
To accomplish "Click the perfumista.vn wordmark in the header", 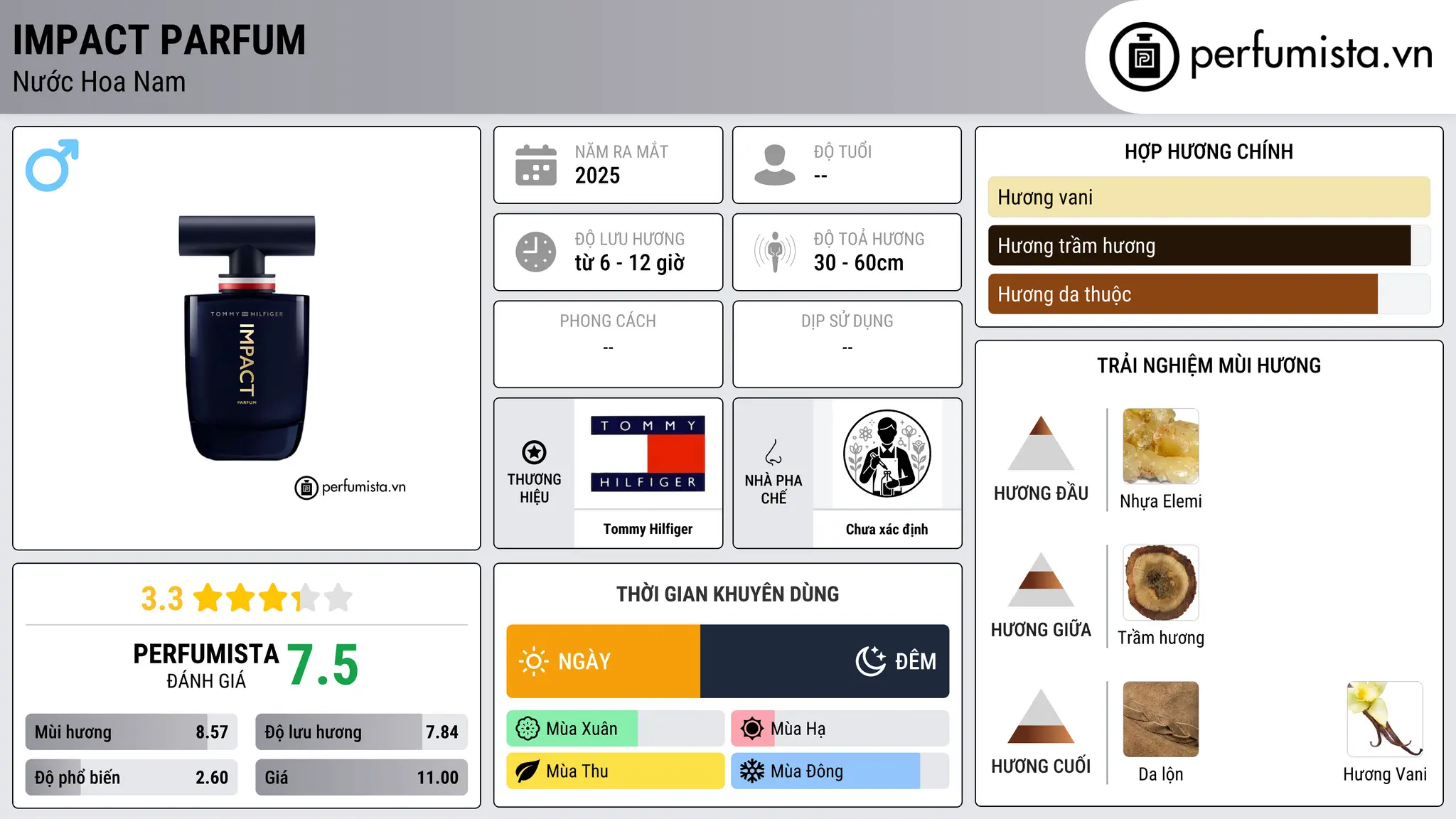I will point(1312,54).
